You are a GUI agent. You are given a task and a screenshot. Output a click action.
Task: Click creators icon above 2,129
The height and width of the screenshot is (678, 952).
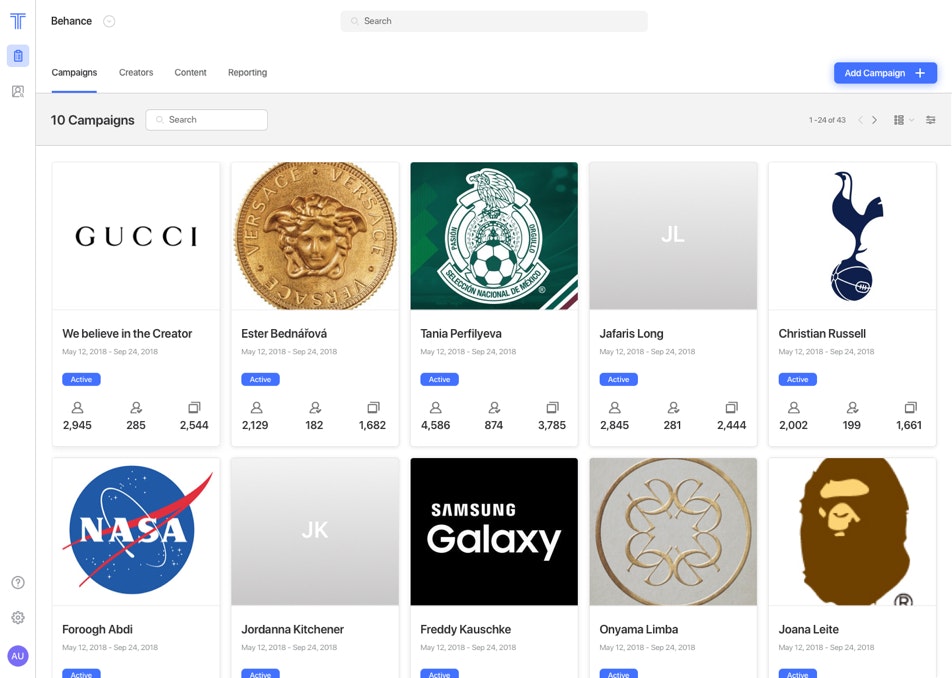(x=256, y=407)
